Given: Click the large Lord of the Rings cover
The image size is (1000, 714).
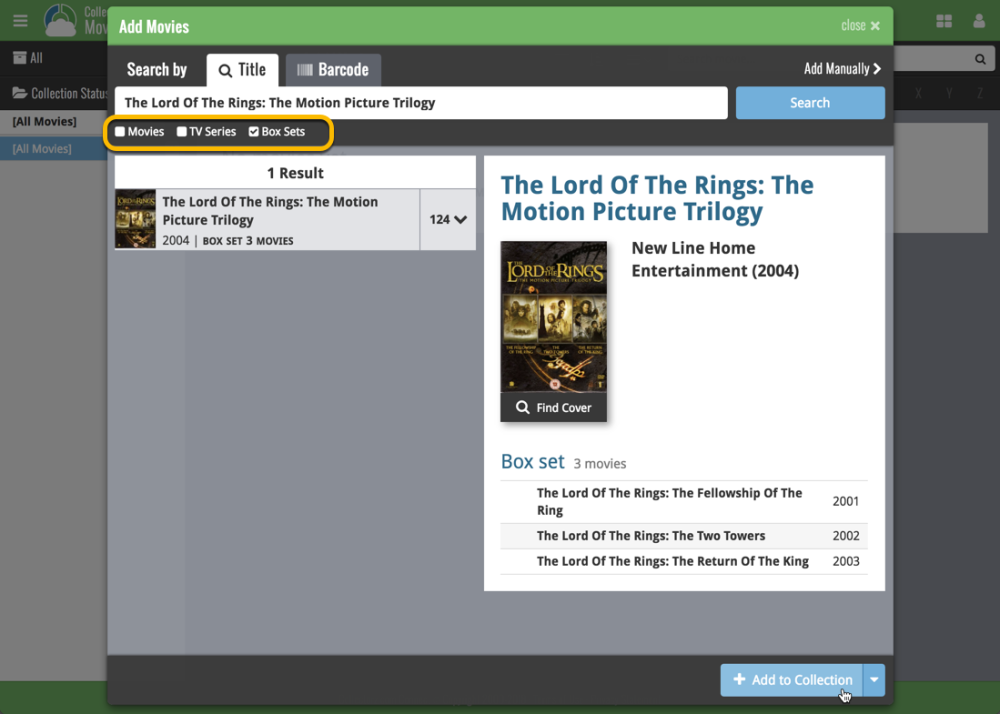Looking at the screenshot, I should [554, 316].
